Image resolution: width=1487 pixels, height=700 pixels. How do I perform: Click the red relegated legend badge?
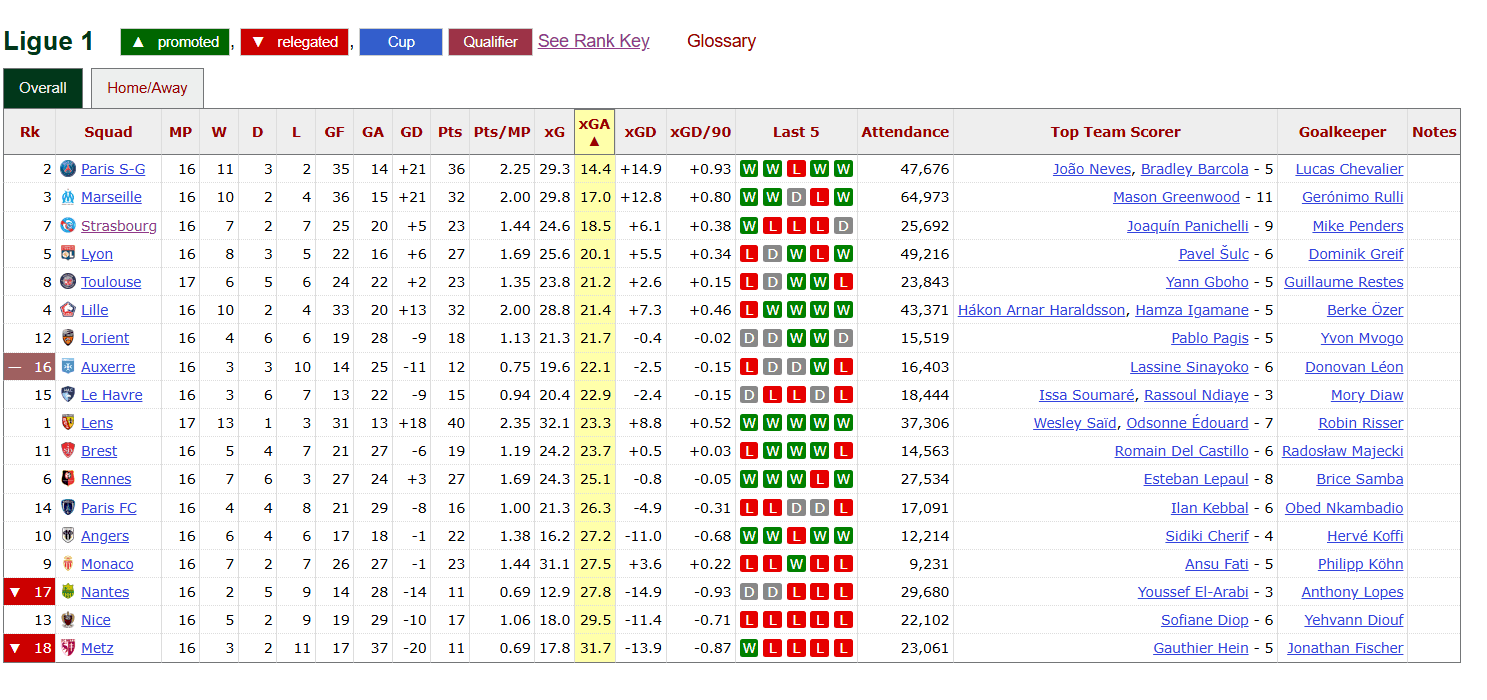294,42
